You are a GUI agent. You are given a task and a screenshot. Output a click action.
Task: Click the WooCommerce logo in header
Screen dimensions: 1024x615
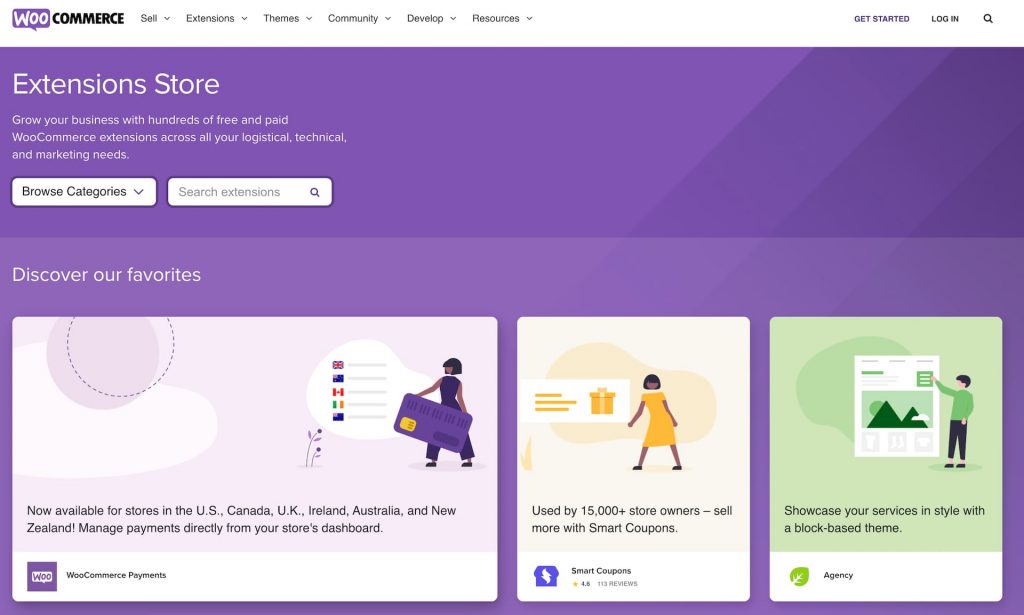click(68, 18)
